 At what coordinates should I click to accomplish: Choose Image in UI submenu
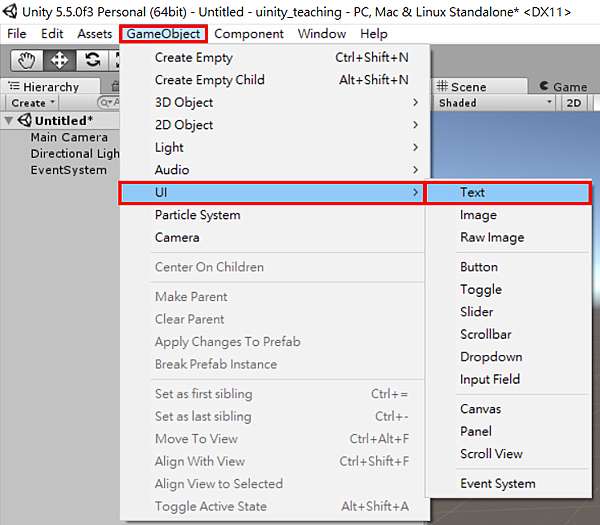[x=509, y=215]
